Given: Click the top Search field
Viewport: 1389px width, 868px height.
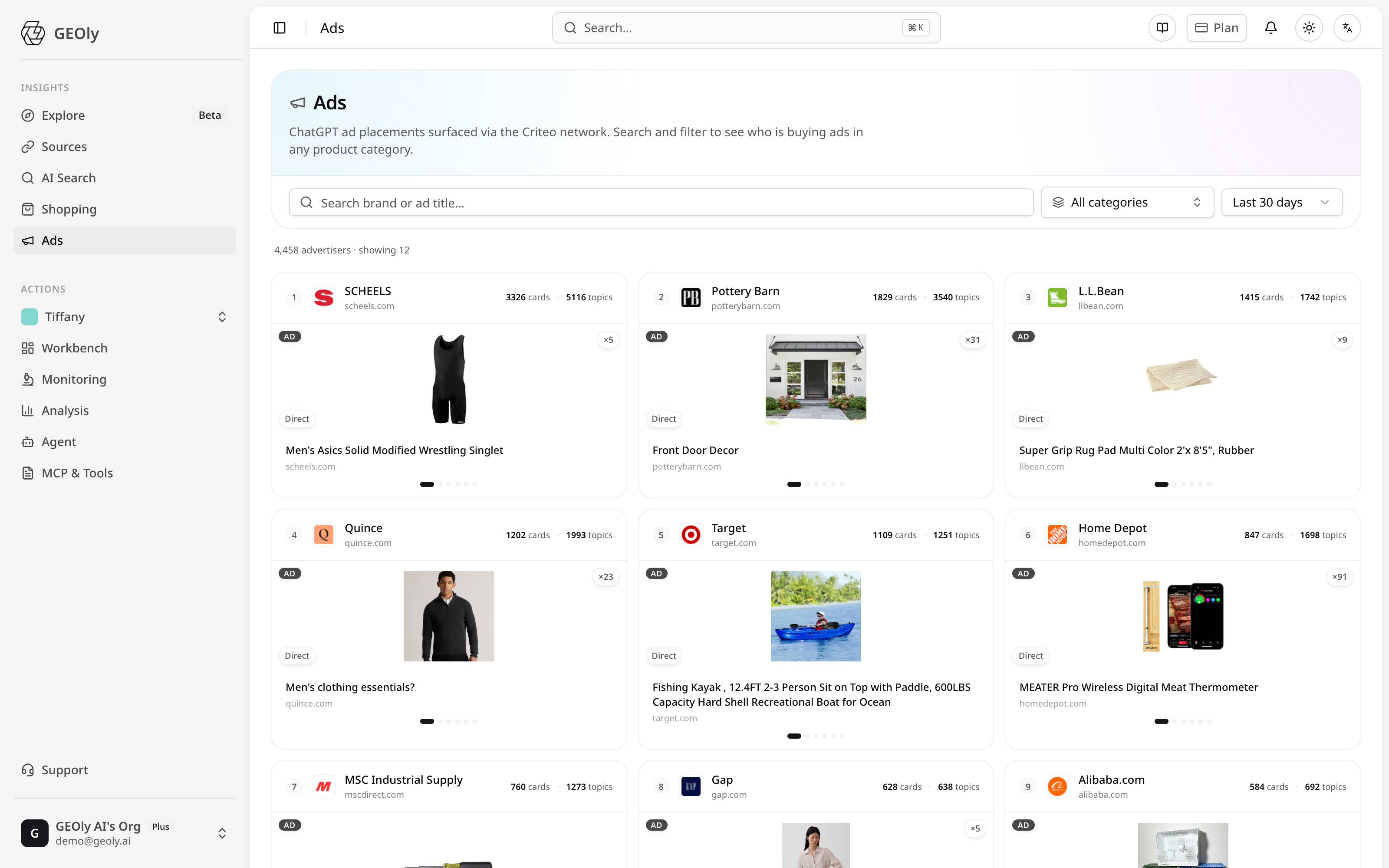Looking at the screenshot, I should pos(746,27).
